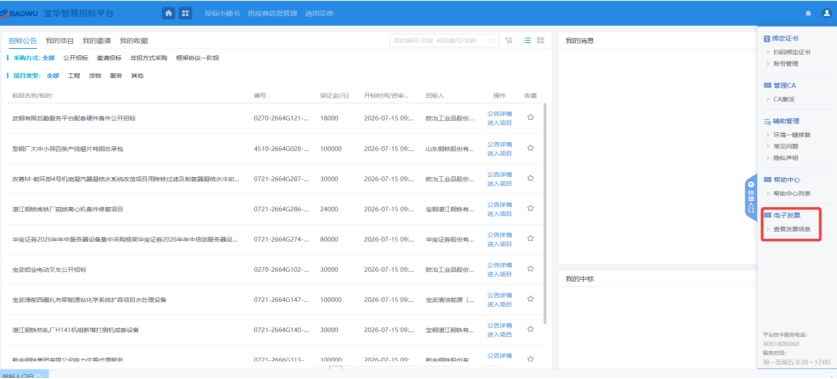Open 通用菜单 in top menu
The width and height of the screenshot is (837, 379).
(x=319, y=13)
